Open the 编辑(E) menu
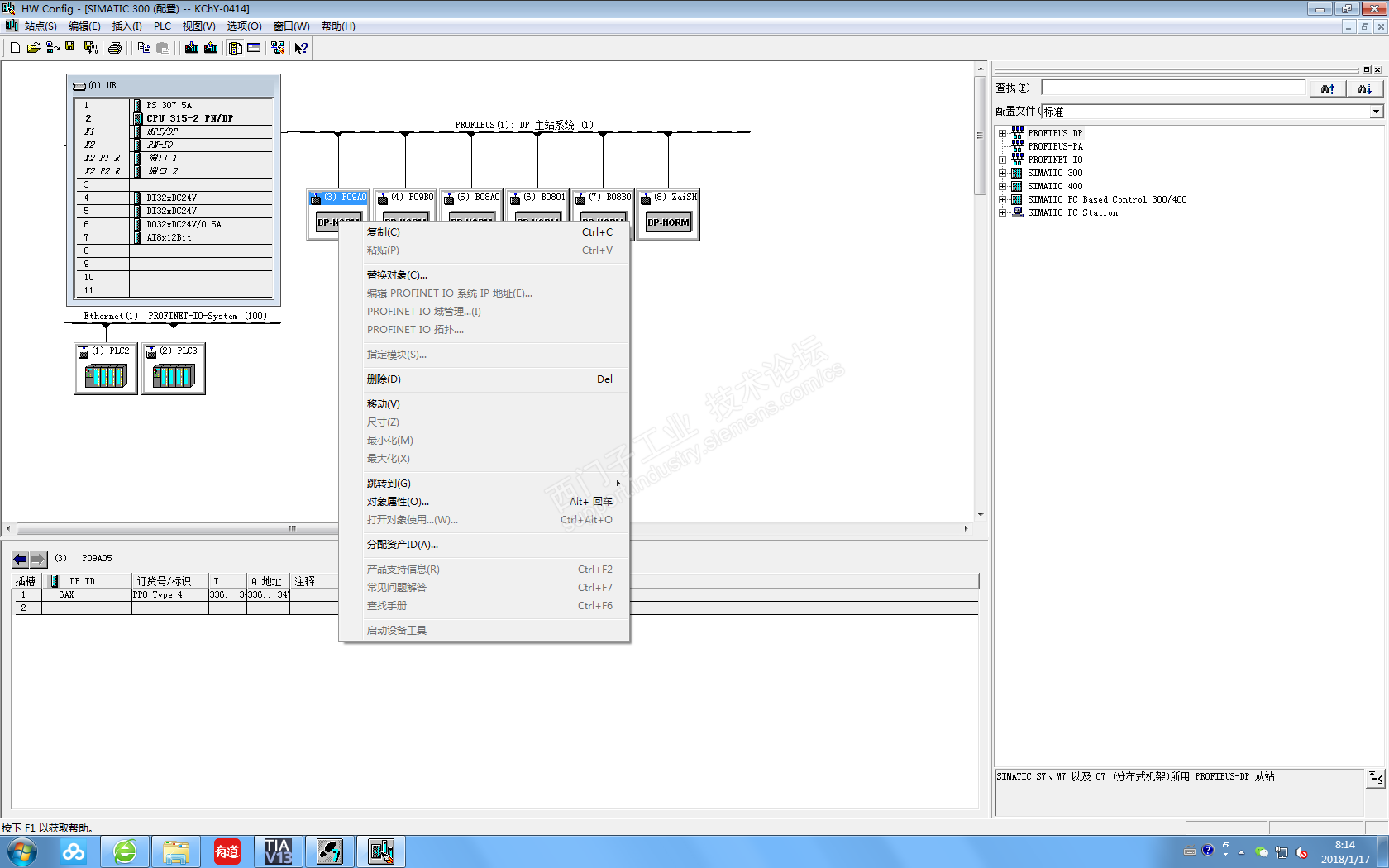Image resolution: width=1389 pixels, height=868 pixels. point(84,26)
